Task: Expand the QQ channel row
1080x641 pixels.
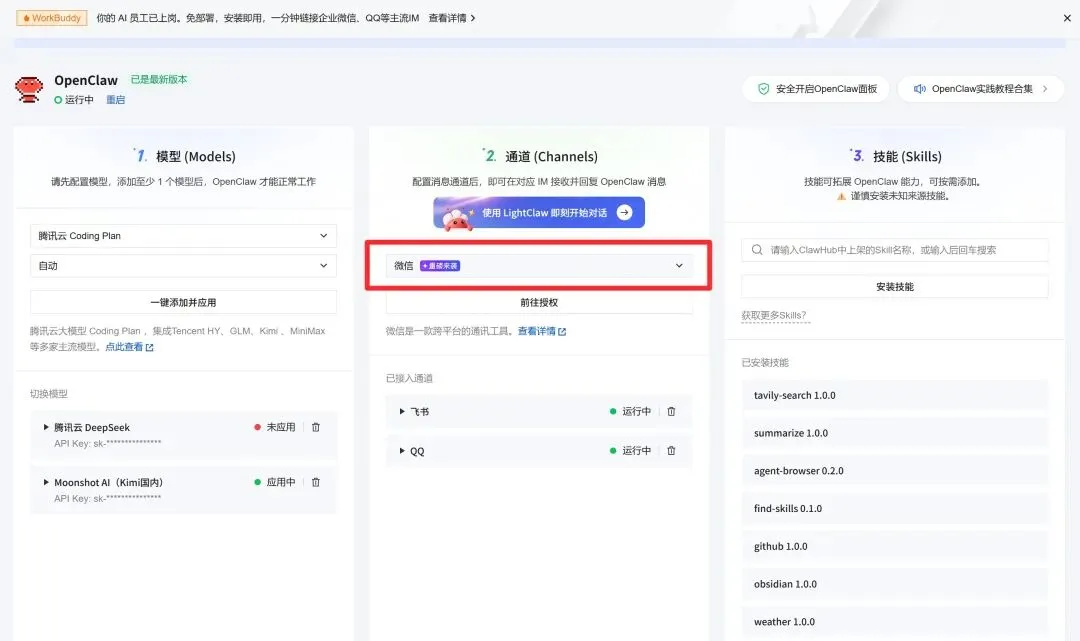Action: point(402,451)
